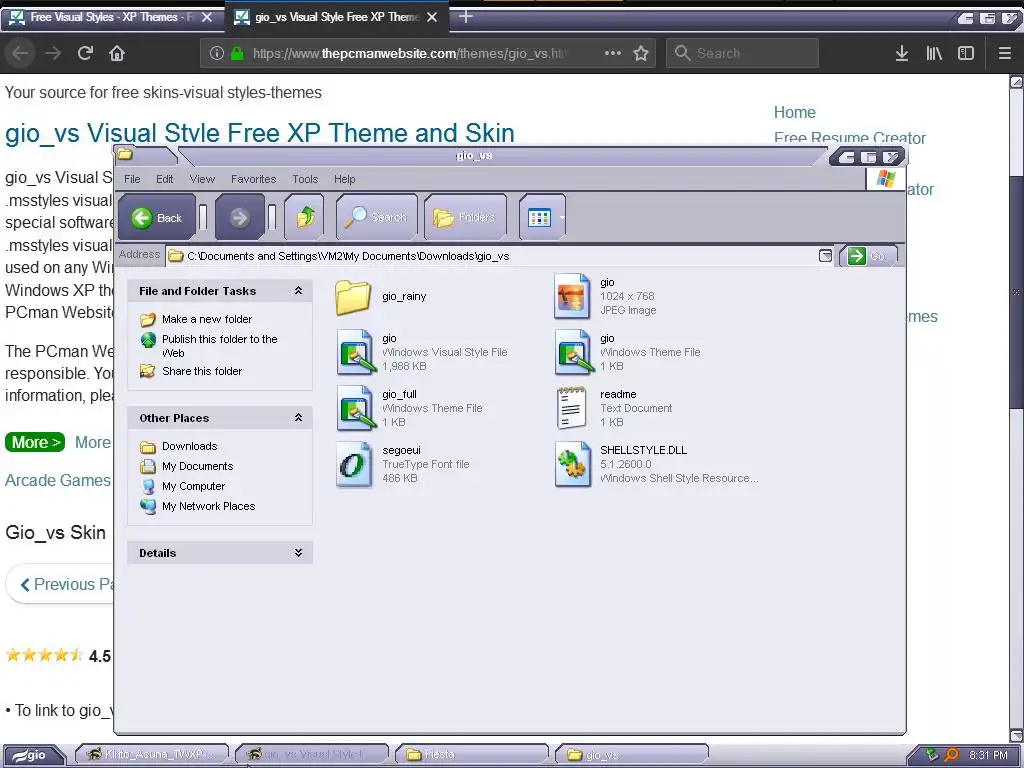Close the gio_vs Visual Style browser tab
The width and height of the screenshot is (1024, 768).
(x=432, y=17)
